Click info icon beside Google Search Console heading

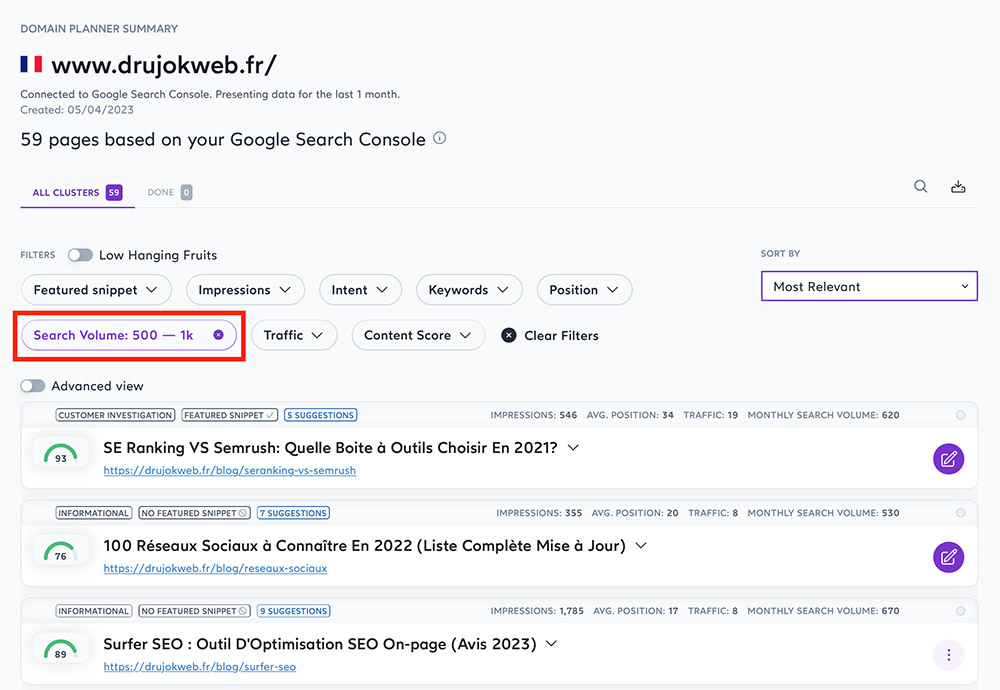pos(440,138)
